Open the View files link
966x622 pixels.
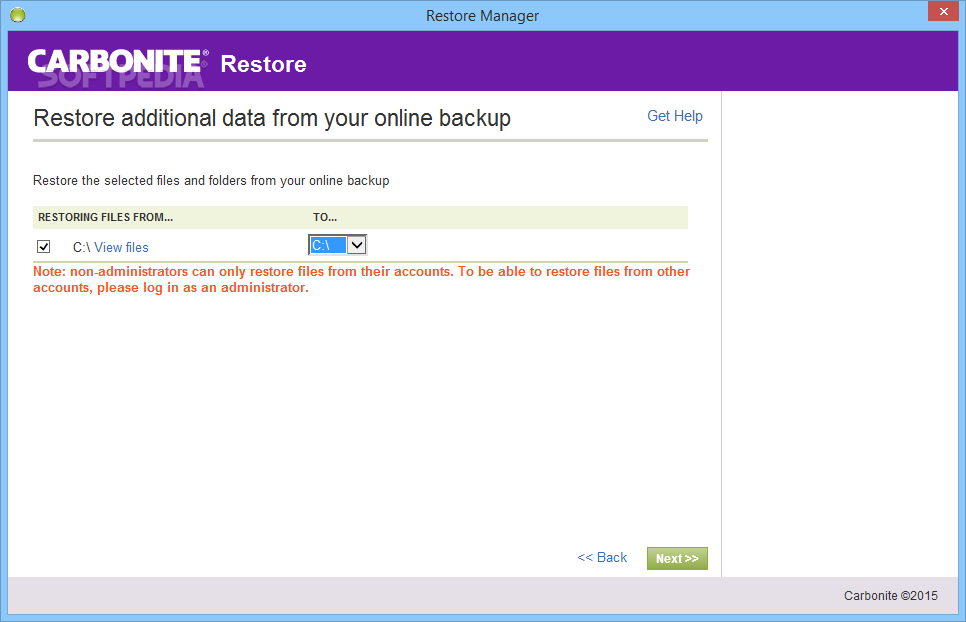(x=121, y=248)
